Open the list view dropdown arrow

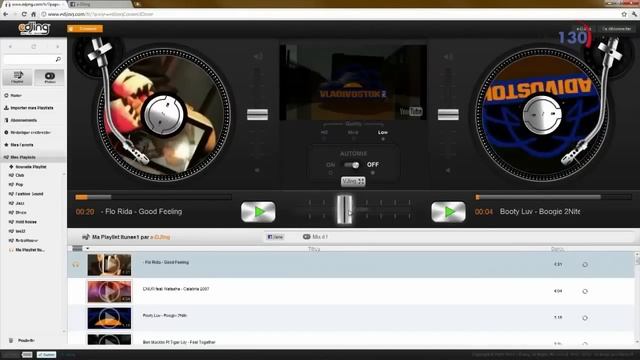[87, 248]
